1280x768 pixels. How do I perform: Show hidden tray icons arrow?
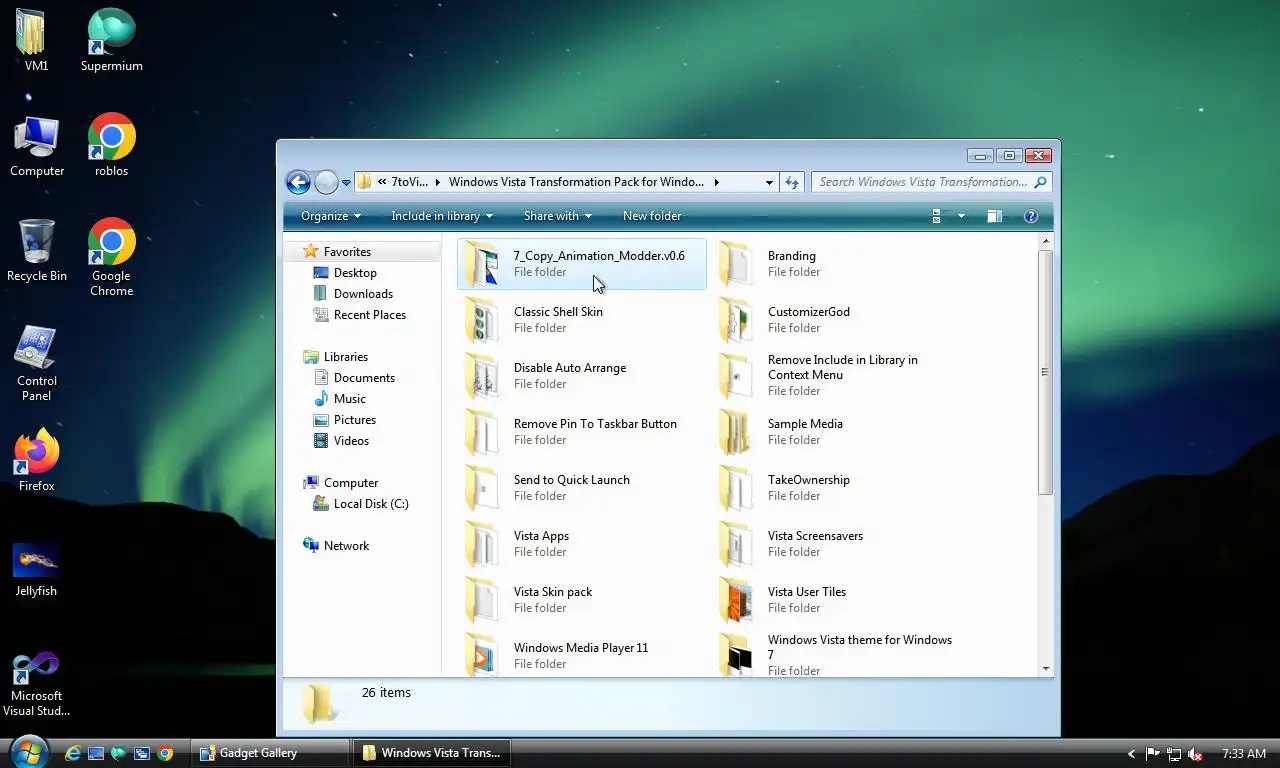click(1131, 754)
